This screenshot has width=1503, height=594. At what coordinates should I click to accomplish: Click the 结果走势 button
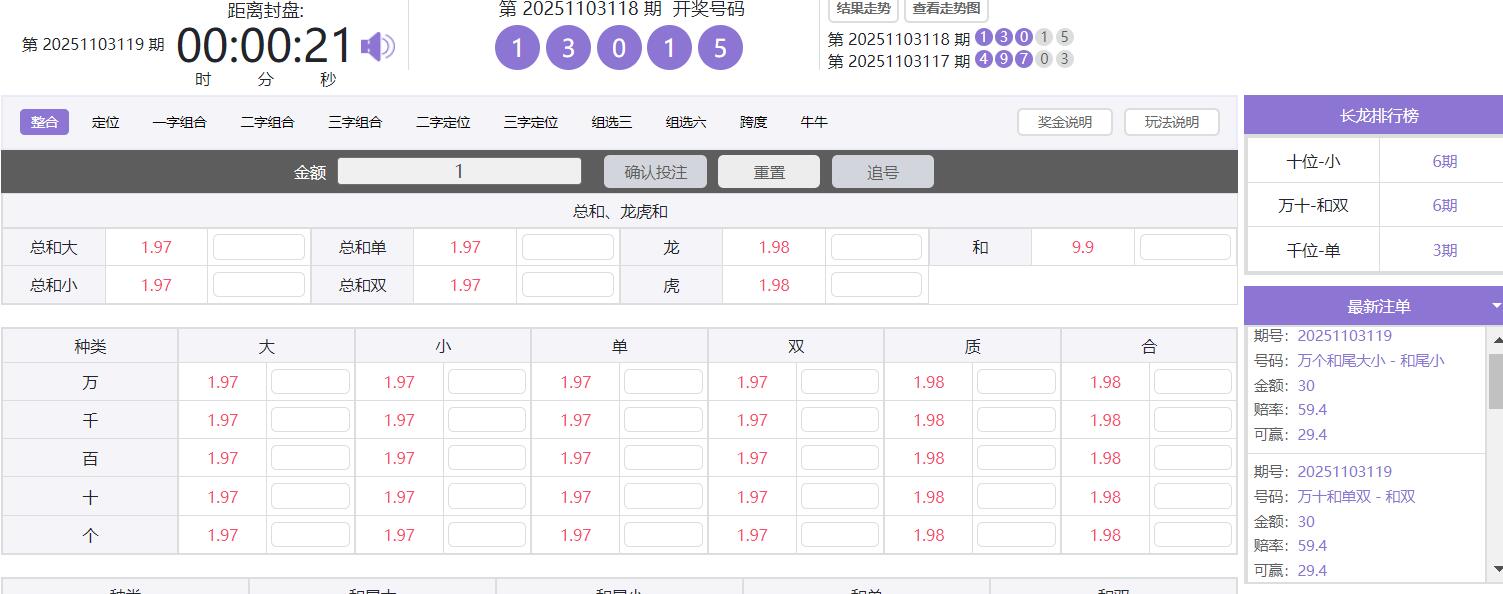coord(861,10)
